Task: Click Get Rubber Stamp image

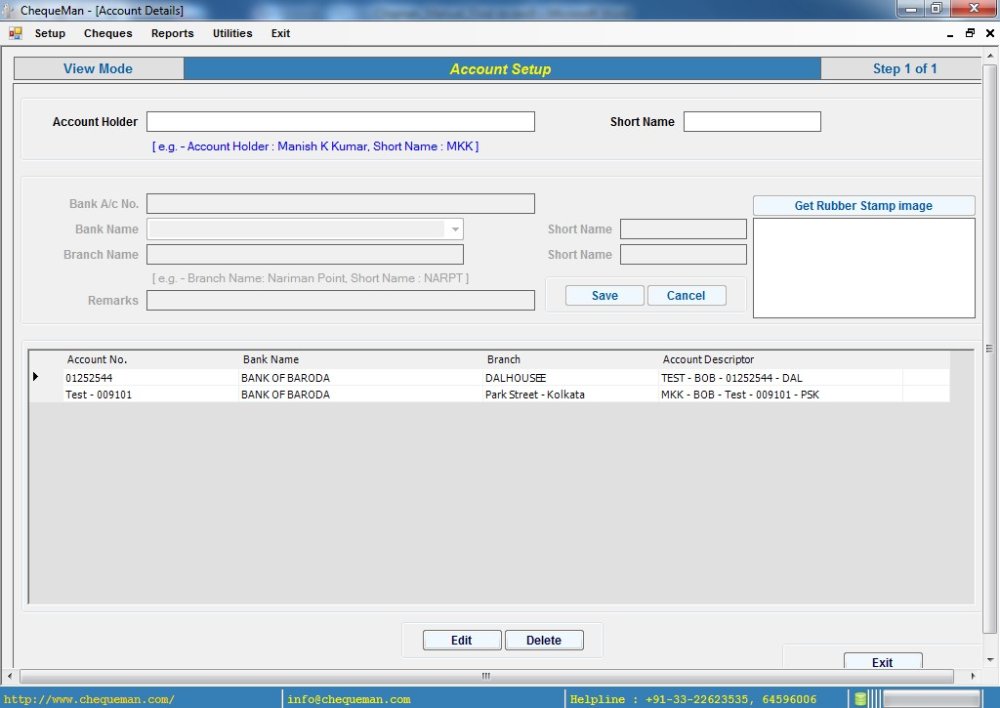Action: [862, 205]
